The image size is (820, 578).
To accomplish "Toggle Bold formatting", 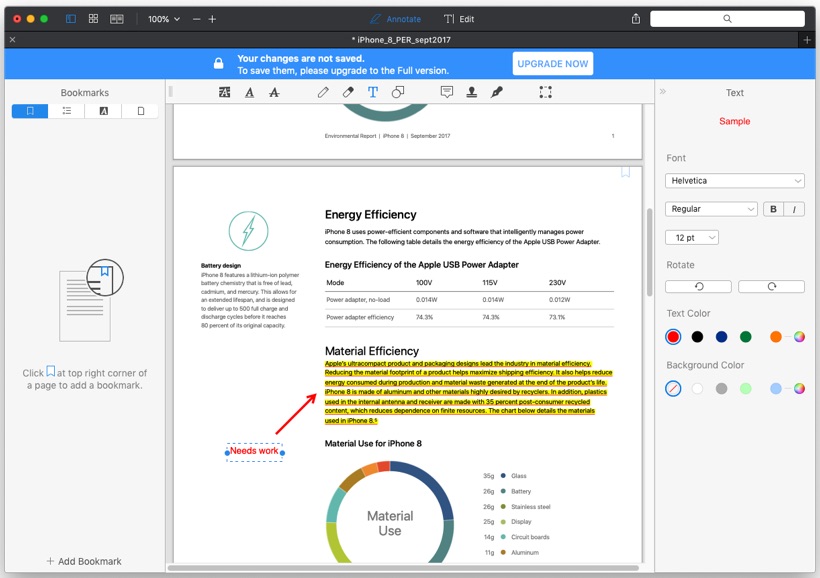I will (x=773, y=209).
